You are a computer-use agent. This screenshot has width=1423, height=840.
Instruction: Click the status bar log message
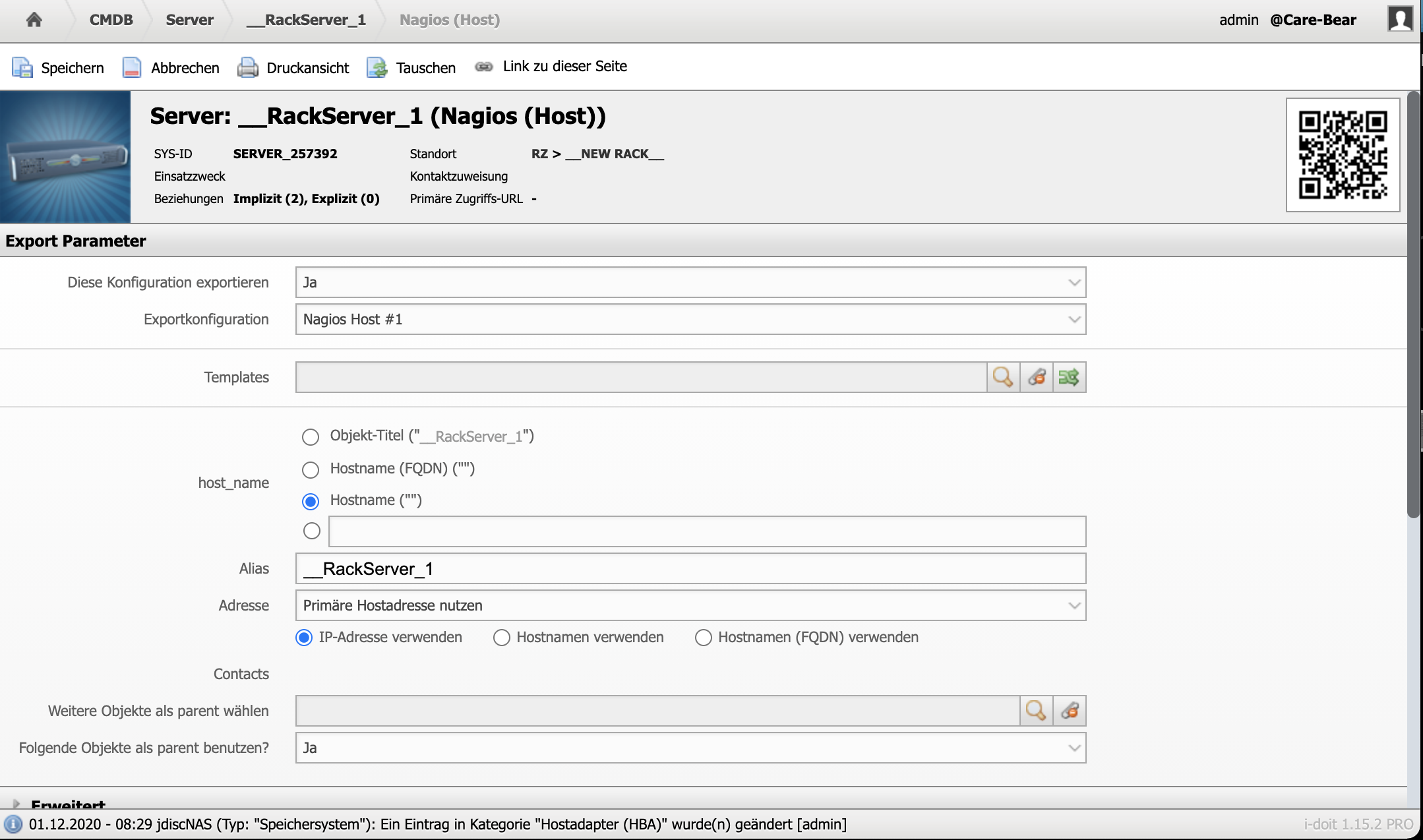click(x=438, y=824)
